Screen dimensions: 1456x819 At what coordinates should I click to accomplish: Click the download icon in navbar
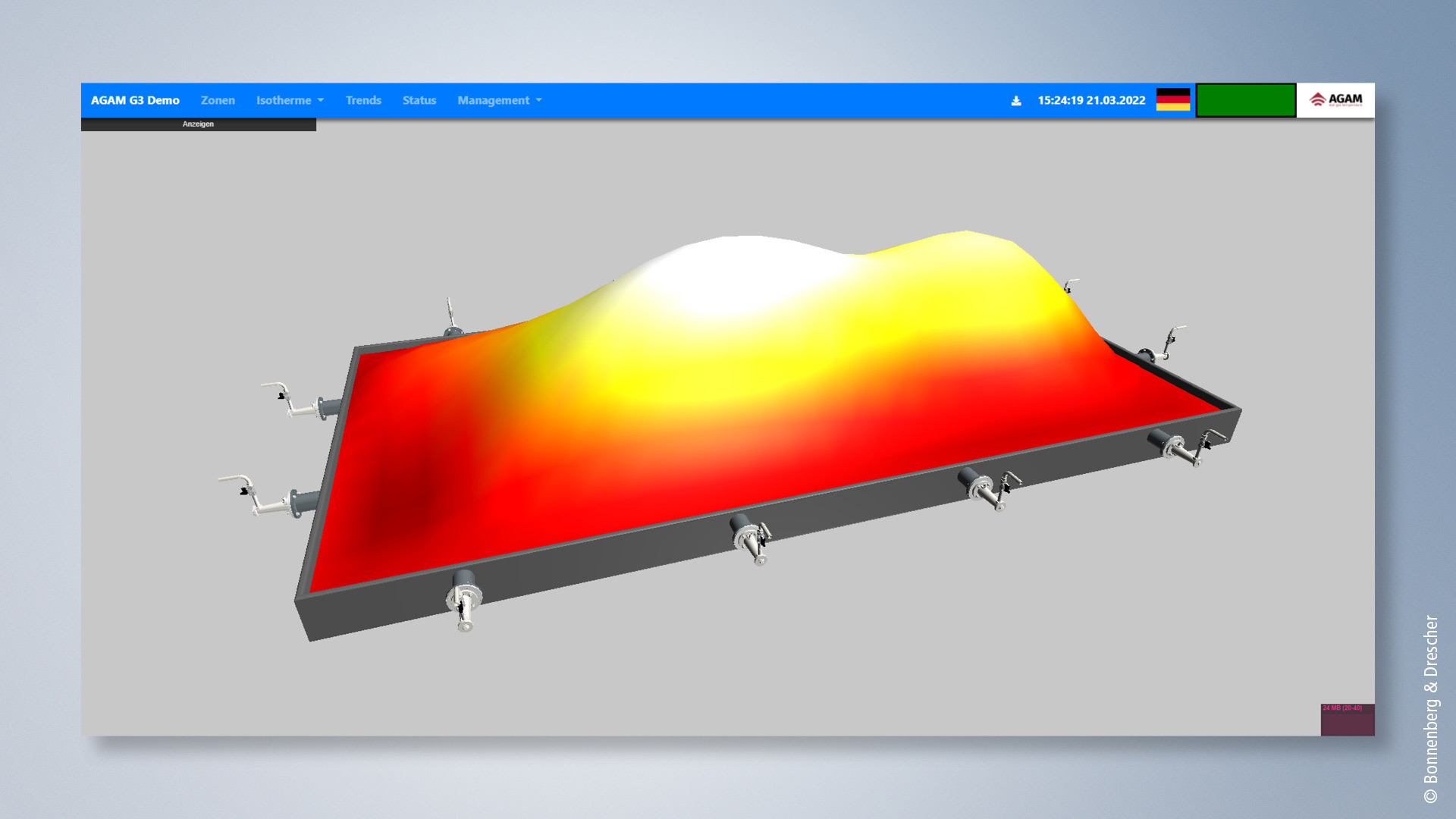tap(1016, 101)
